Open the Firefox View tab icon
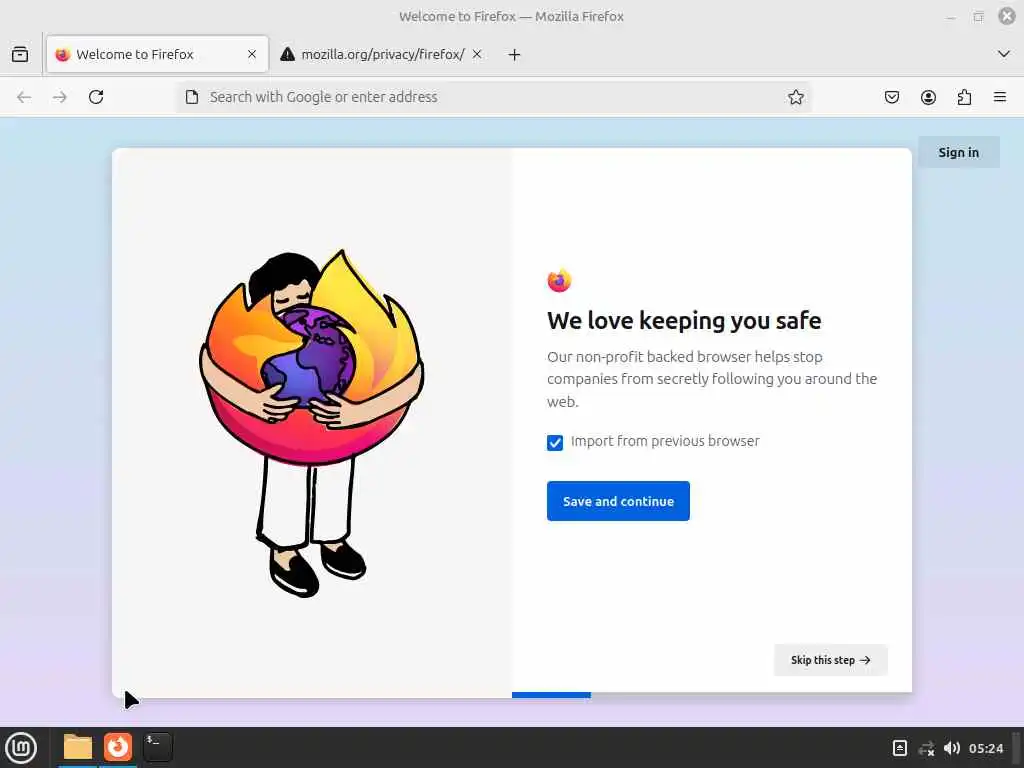The width and height of the screenshot is (1024, 768). pyautogui.click(x=20, y=54)
